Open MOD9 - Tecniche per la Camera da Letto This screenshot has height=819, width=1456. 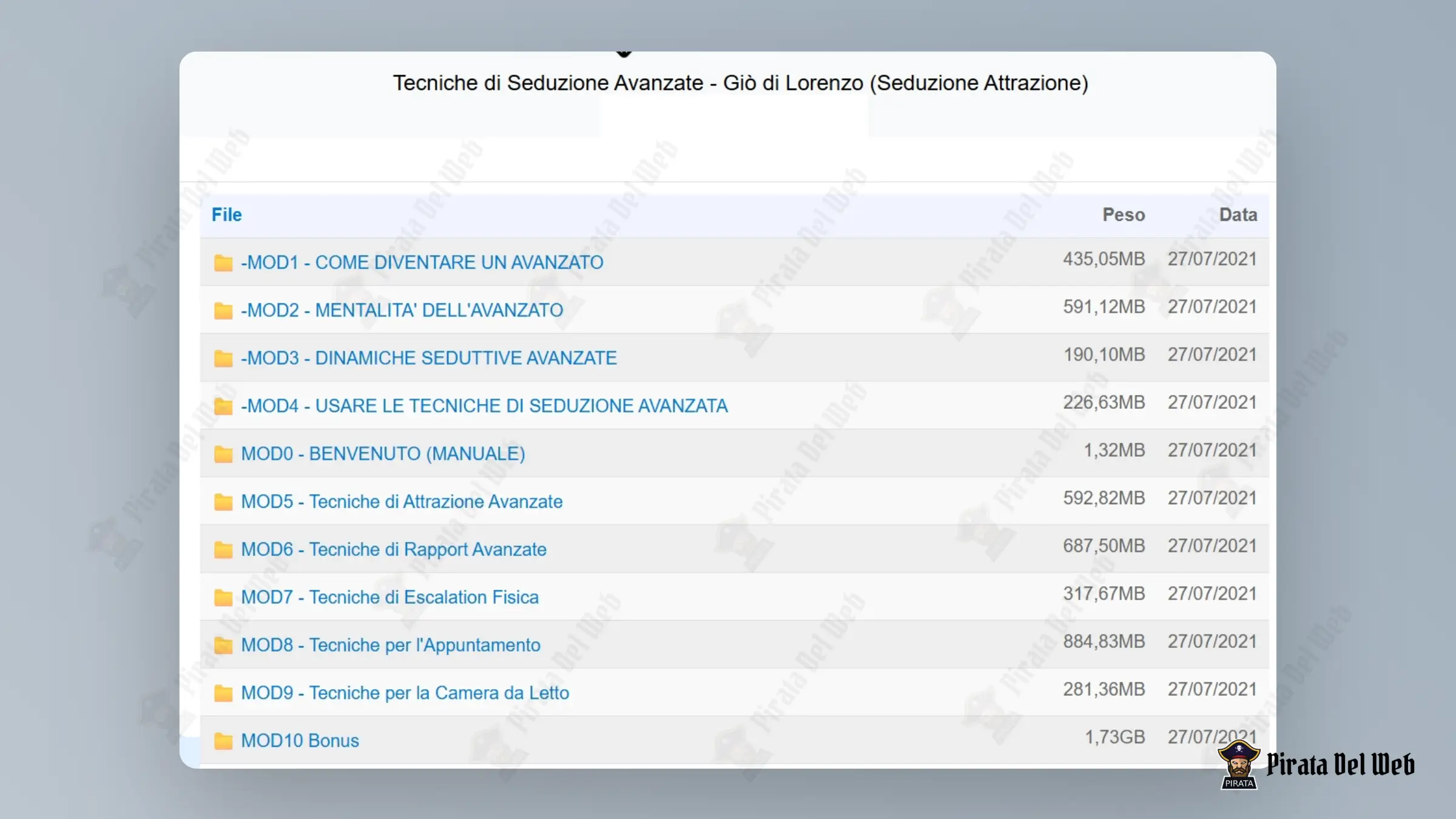[405, 692]
